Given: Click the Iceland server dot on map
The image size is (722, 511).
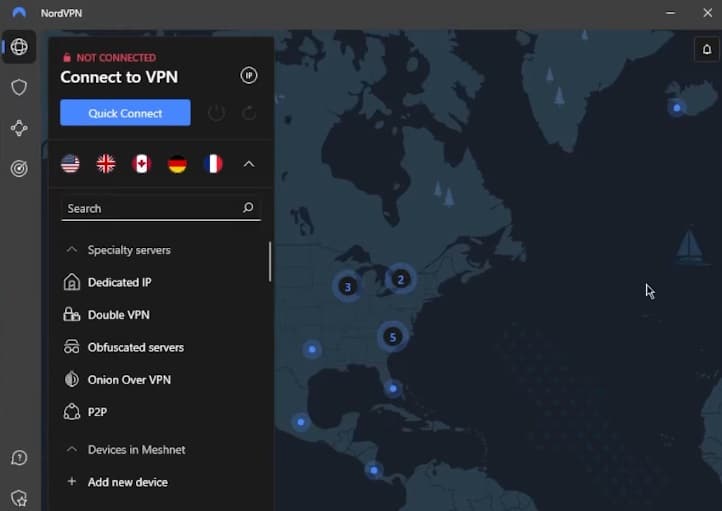Looking at the screenshot, I should pyautogui.click(x=677, y=108).
